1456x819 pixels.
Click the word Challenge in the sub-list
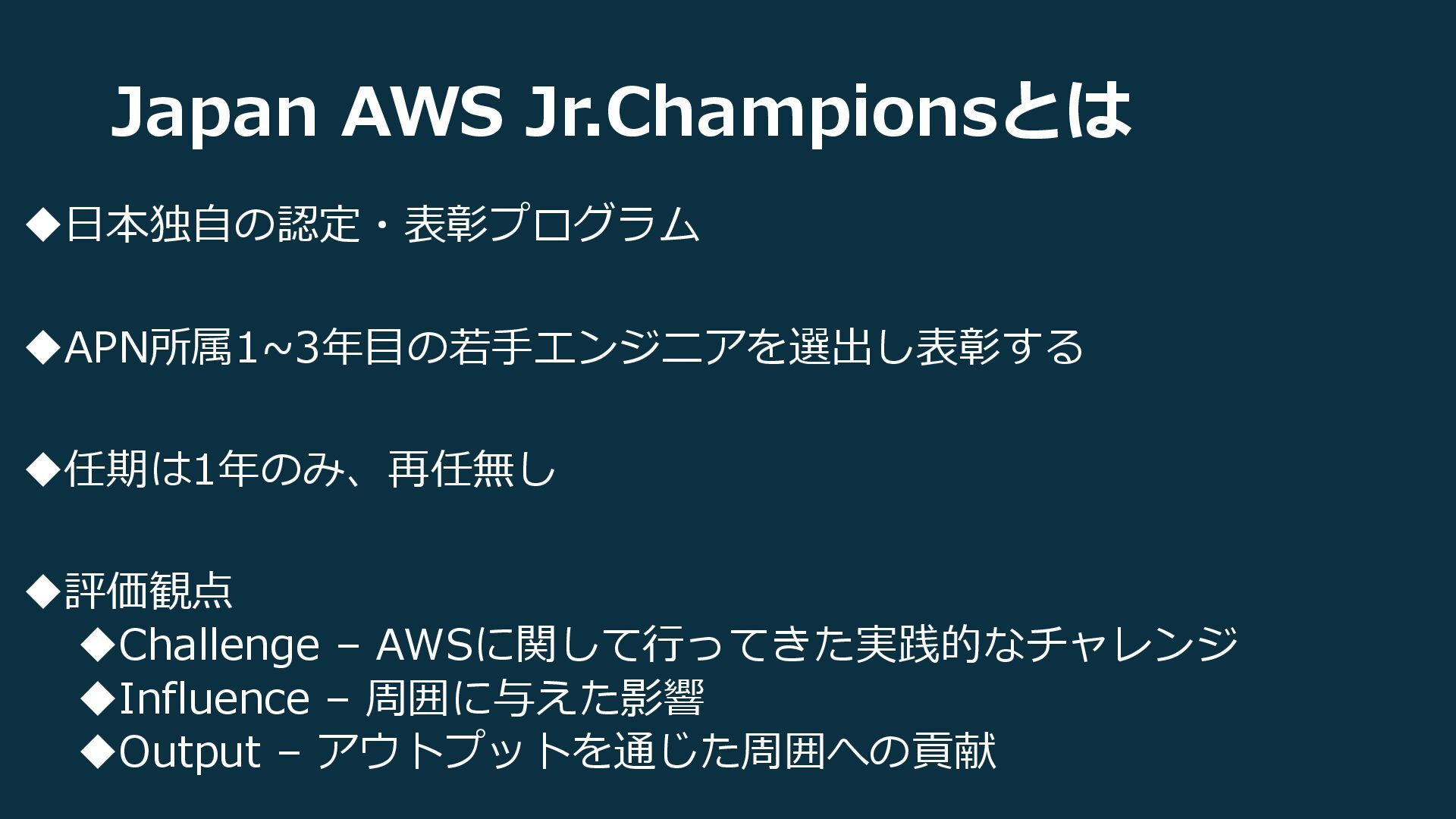point(219,646)
